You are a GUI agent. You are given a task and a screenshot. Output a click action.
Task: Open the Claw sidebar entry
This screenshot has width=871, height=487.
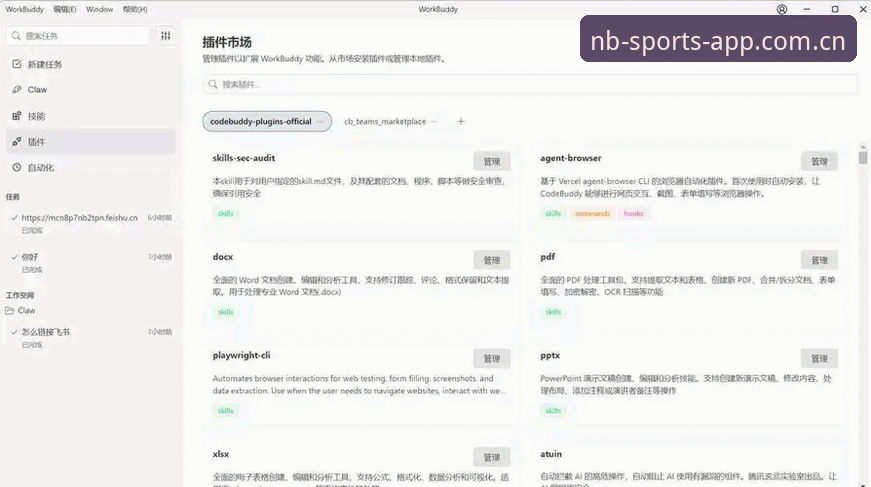pos(91,89)
